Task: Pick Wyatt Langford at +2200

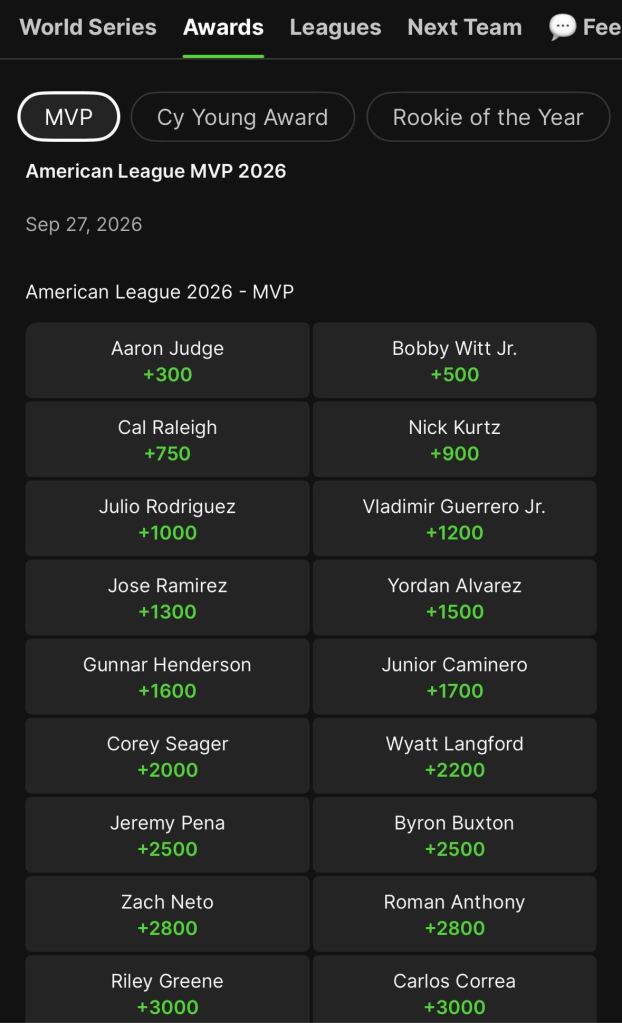Action: tap(454, 756)
